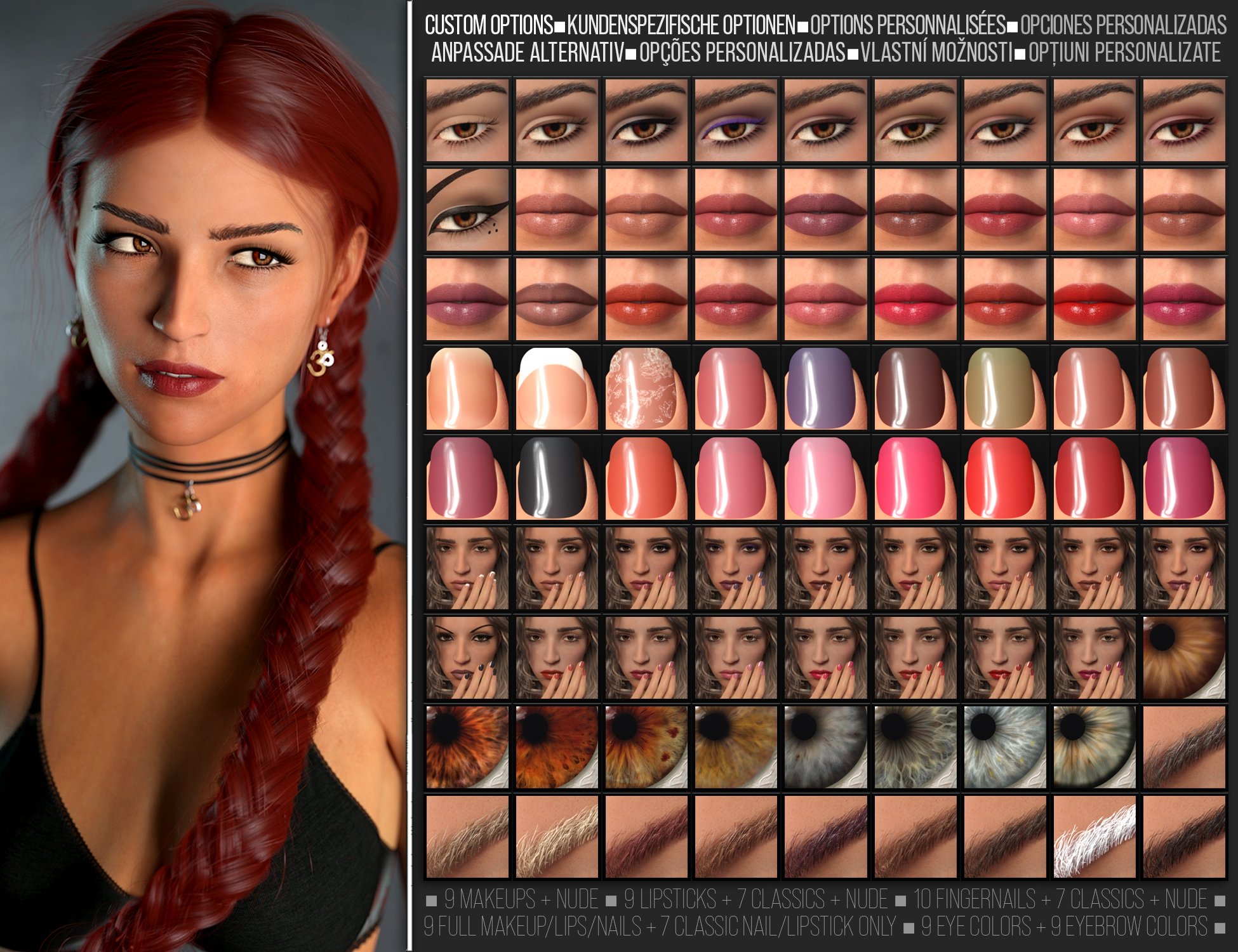1238x952 pixels.
Task: Click '9 LIPSTICKS + 7 CLASSICS + NUDE' caption
Action: pos(755,899)
